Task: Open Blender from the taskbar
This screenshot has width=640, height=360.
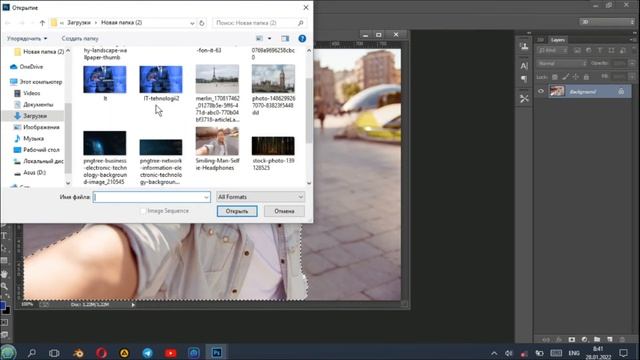Action: [78, 353]
